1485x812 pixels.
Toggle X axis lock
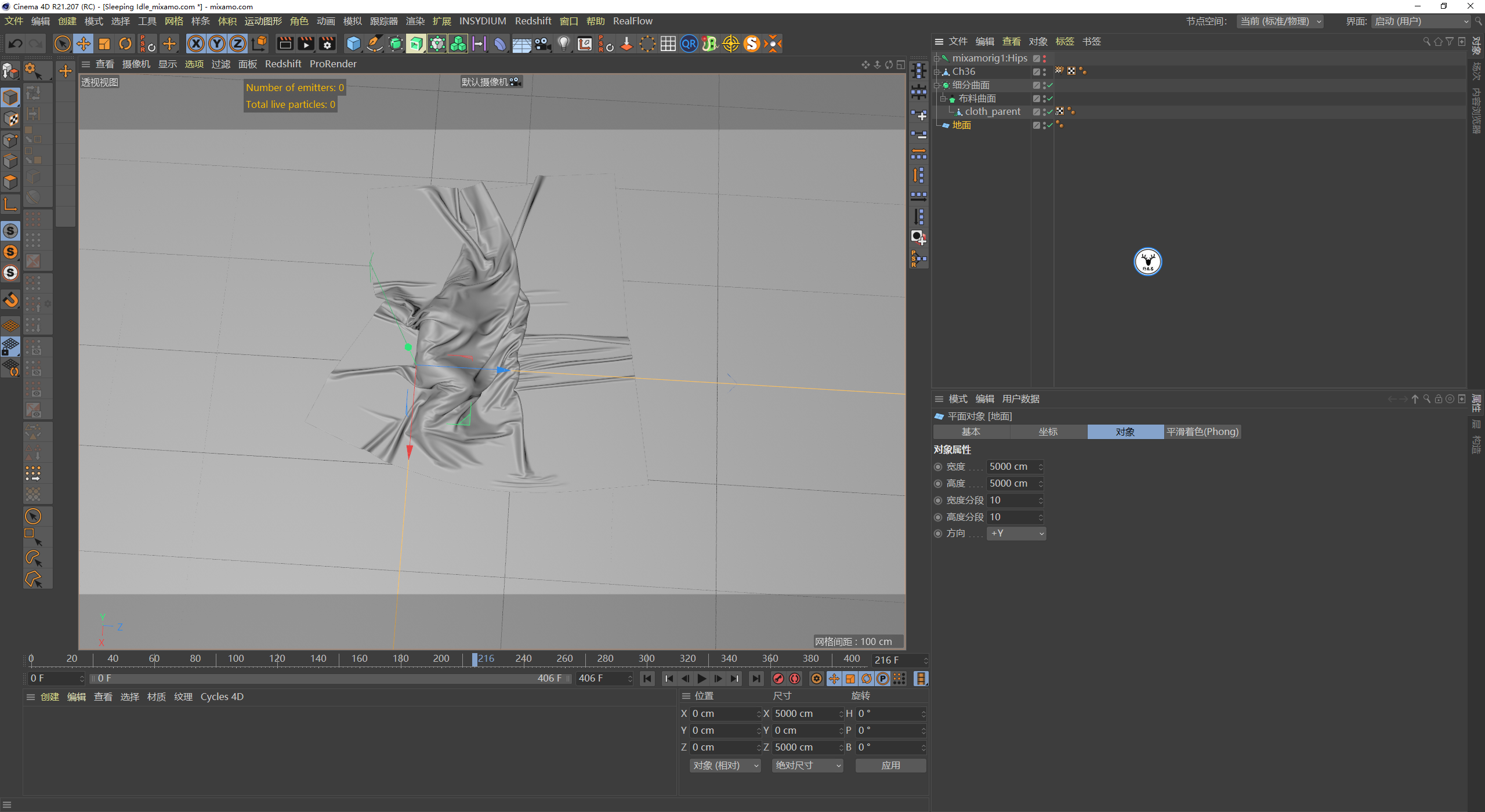click(195, 43)
